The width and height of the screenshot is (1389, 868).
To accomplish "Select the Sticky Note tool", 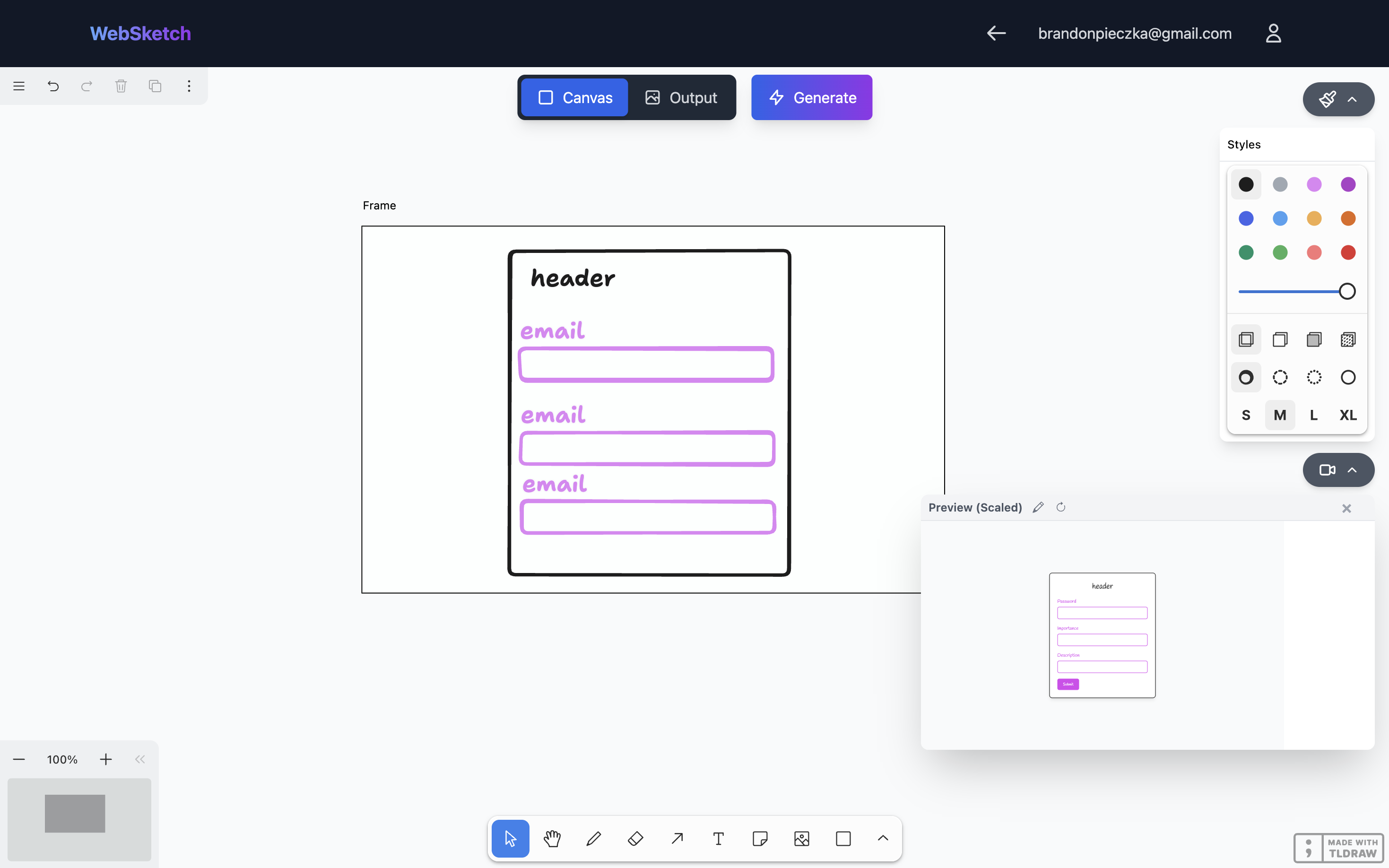I will tap(760, 839).
